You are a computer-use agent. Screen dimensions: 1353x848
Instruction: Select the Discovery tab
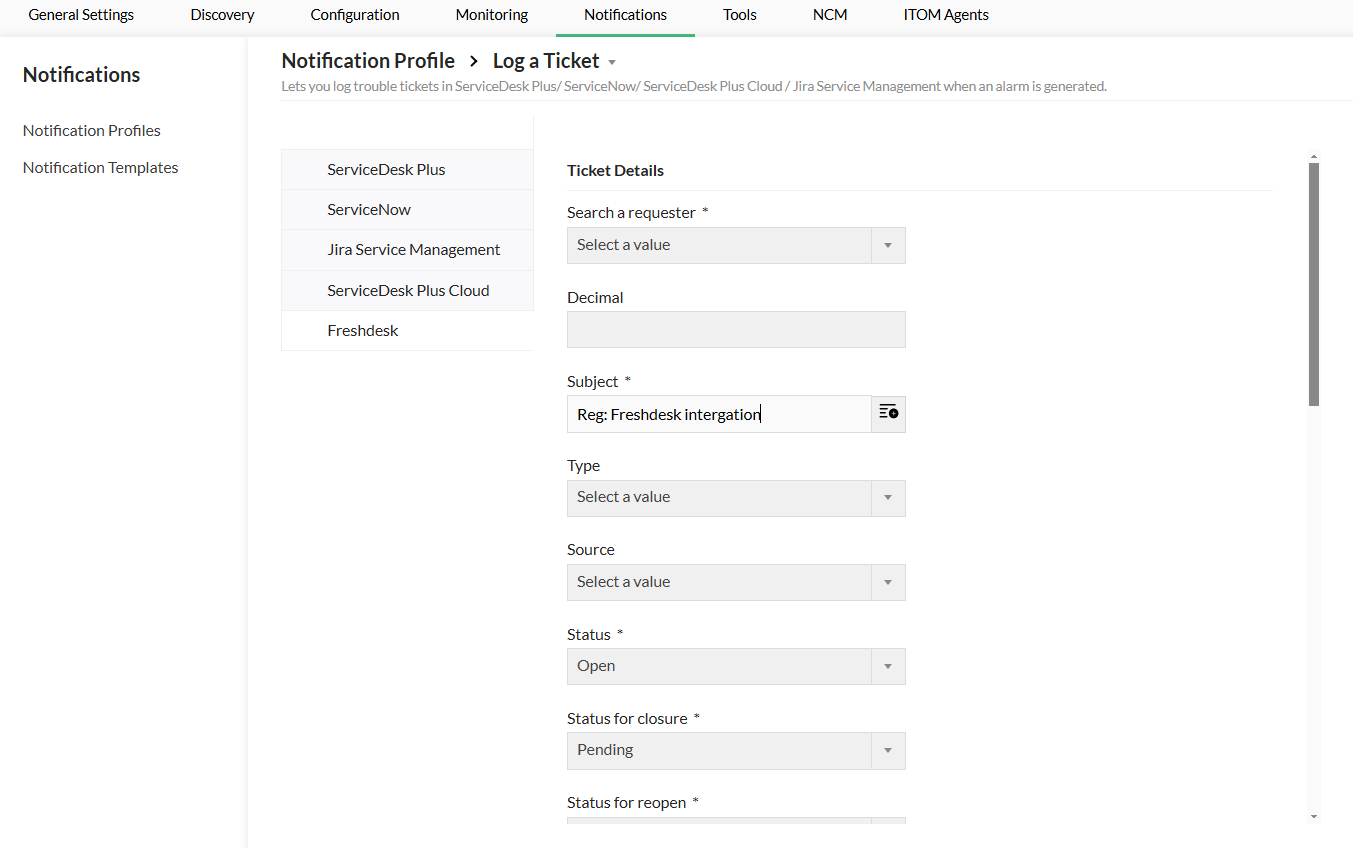[222, 15]
